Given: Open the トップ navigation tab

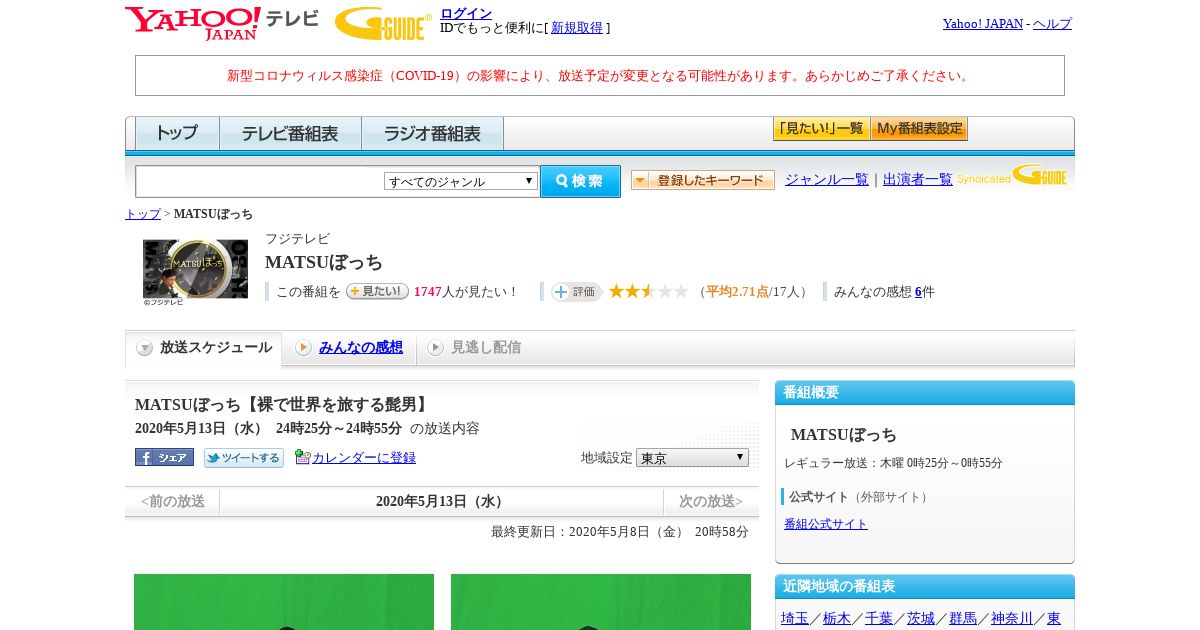Looking at the screenshot, I should point(177,133).
